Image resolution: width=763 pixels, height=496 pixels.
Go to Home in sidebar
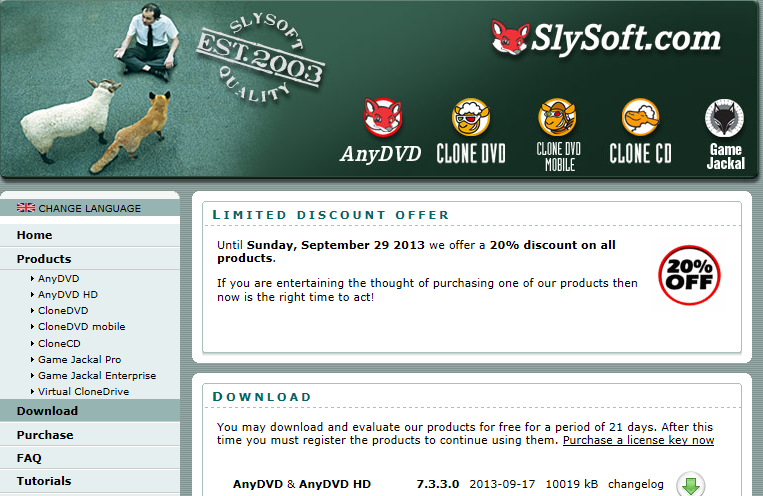(90, 235)
